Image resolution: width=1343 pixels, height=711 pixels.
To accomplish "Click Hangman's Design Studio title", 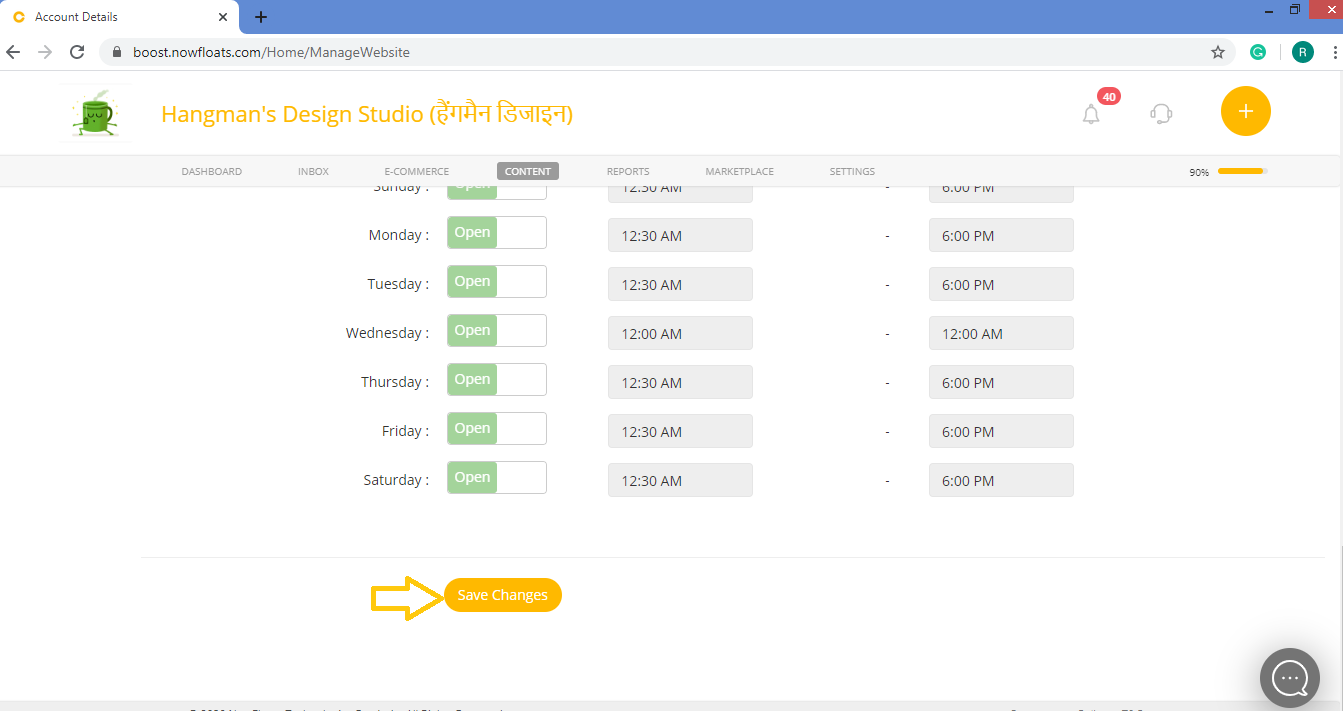I will click(x=367, y=114).
